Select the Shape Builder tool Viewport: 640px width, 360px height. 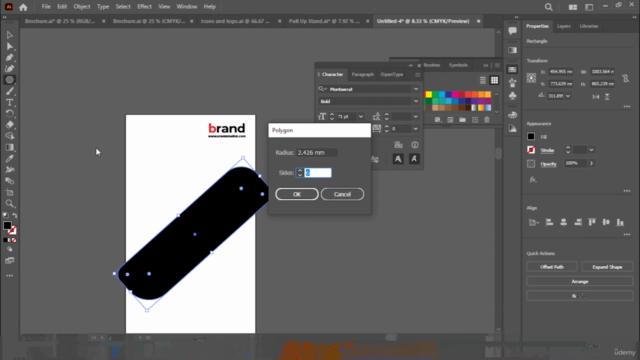pyautogui.click(x=9, y=136)
